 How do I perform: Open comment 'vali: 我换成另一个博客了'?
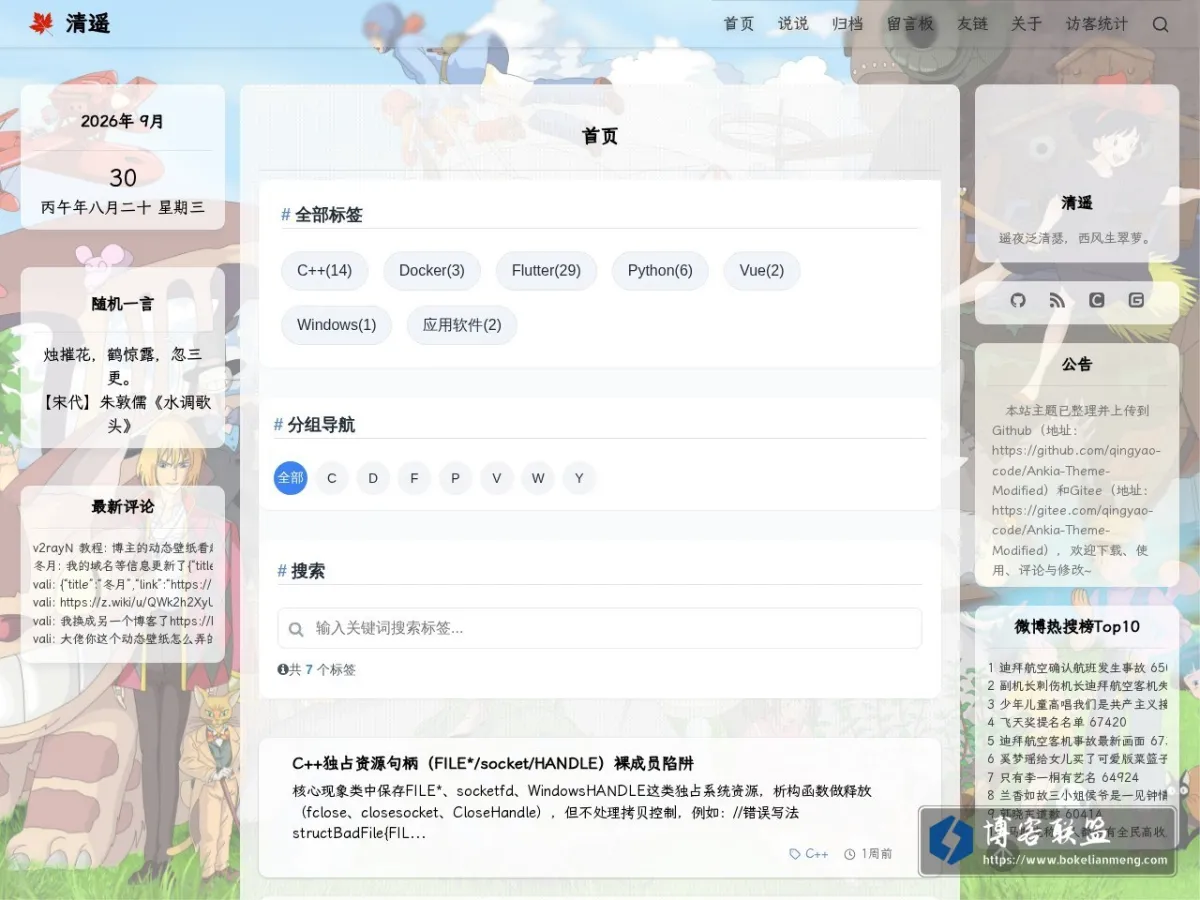[123, 620]
